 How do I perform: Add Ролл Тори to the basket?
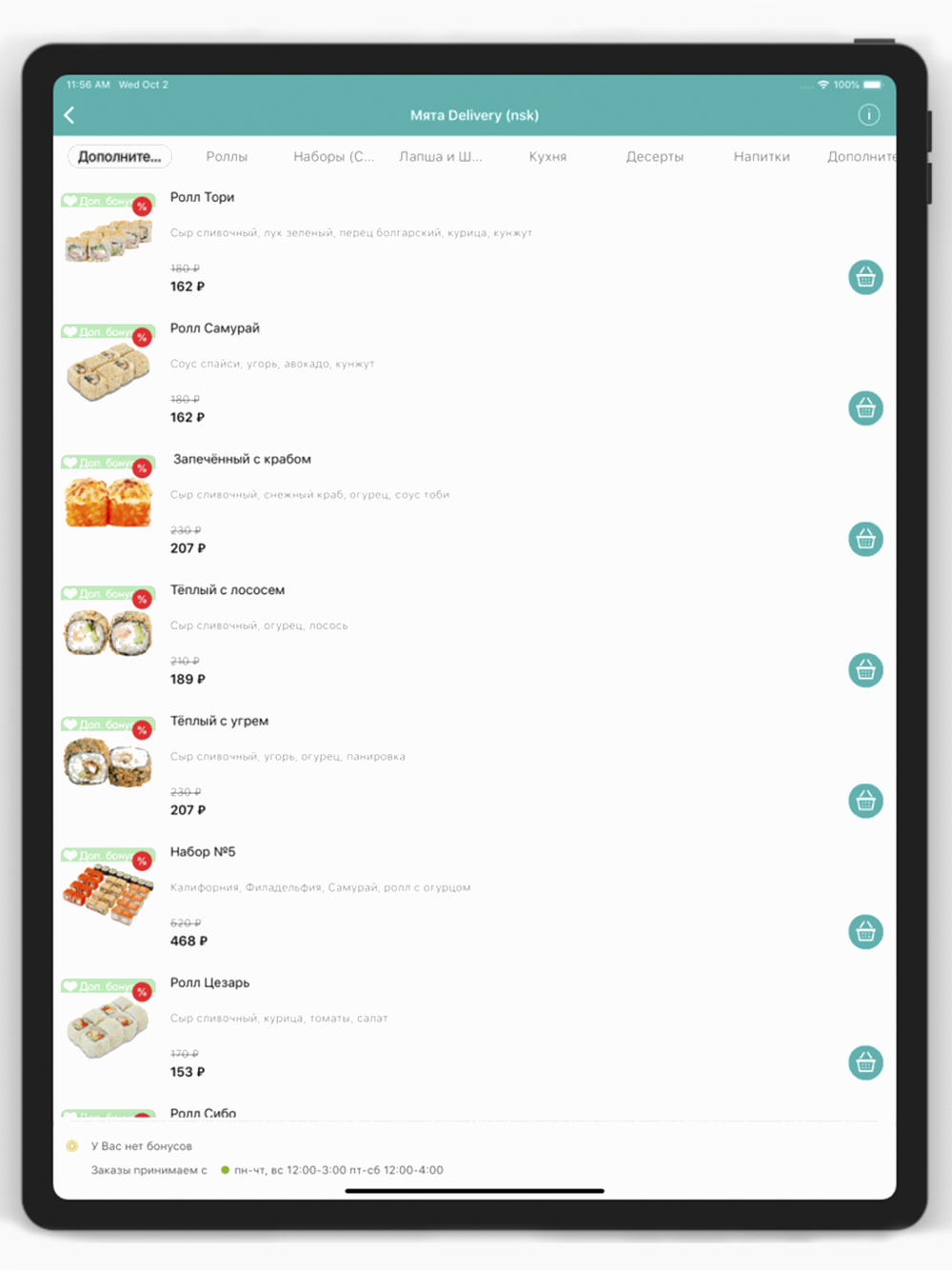[x=865, y=277]
